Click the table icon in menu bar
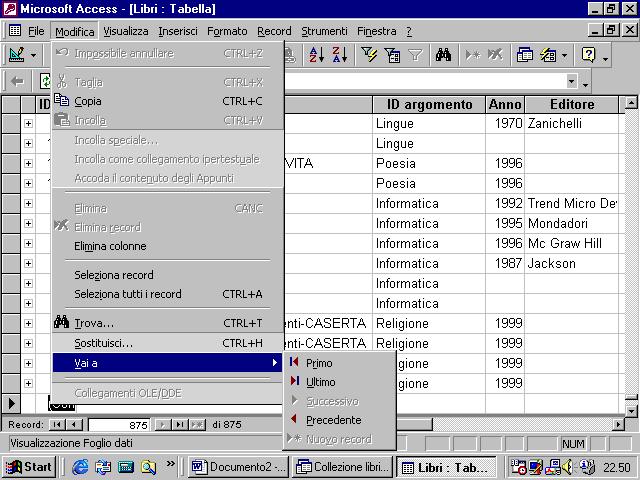Viewport: 640px width, 480px height. tap(15, 31)
